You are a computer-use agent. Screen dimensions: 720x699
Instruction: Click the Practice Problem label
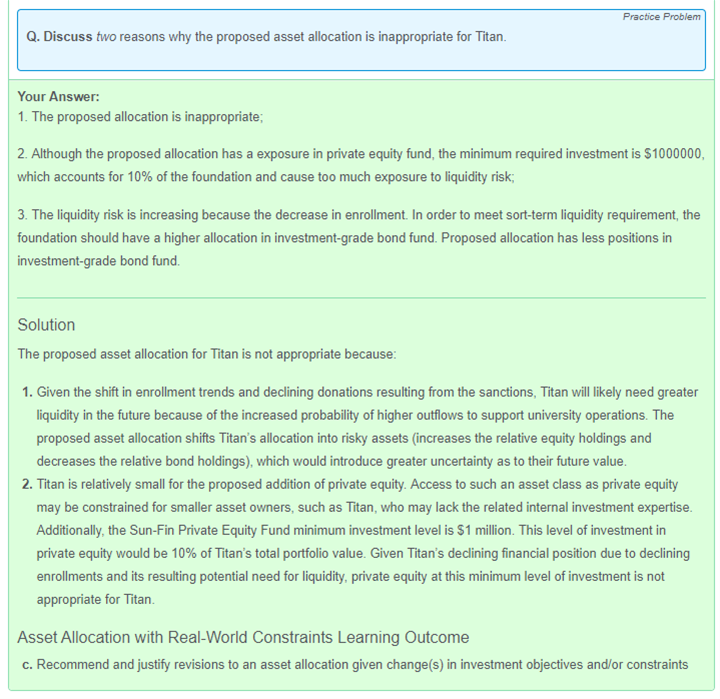[x=661, y=17]
